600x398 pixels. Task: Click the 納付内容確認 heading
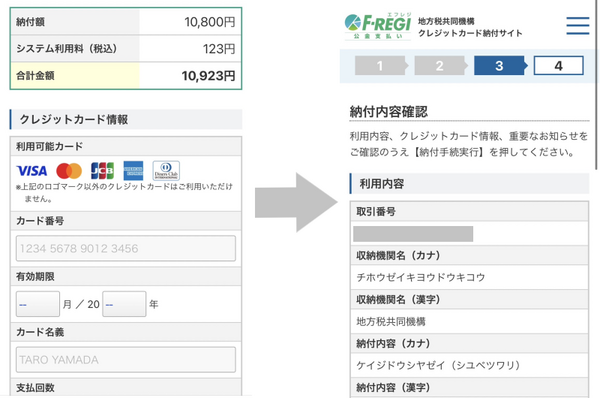388,112
